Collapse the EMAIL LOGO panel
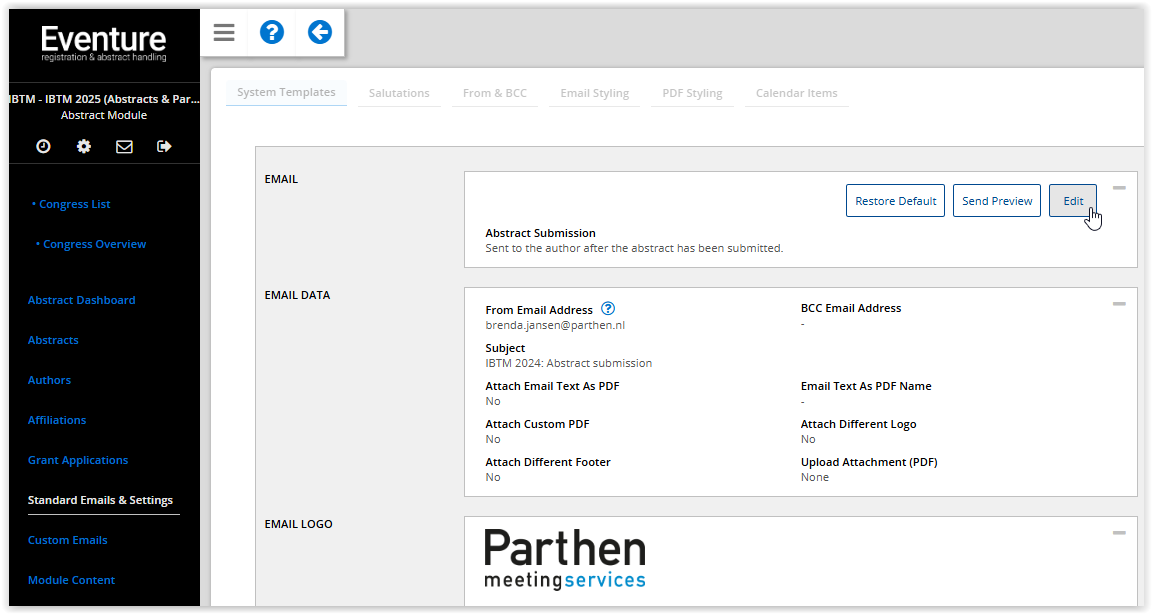 click(1119, 533)
